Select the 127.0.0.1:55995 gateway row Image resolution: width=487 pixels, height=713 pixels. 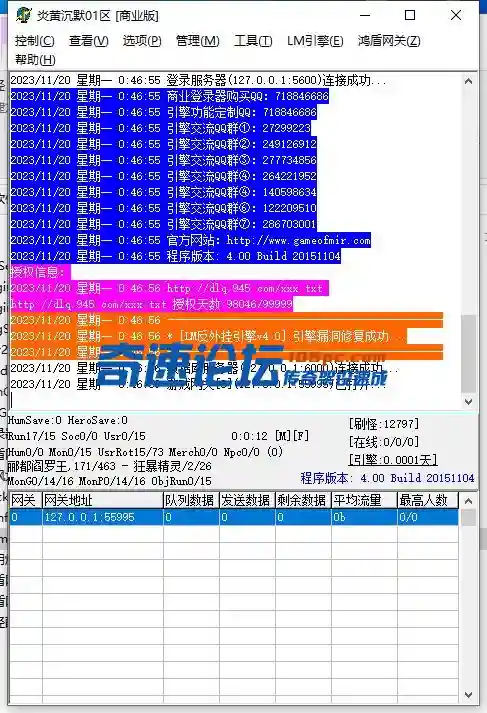point(234,517)
